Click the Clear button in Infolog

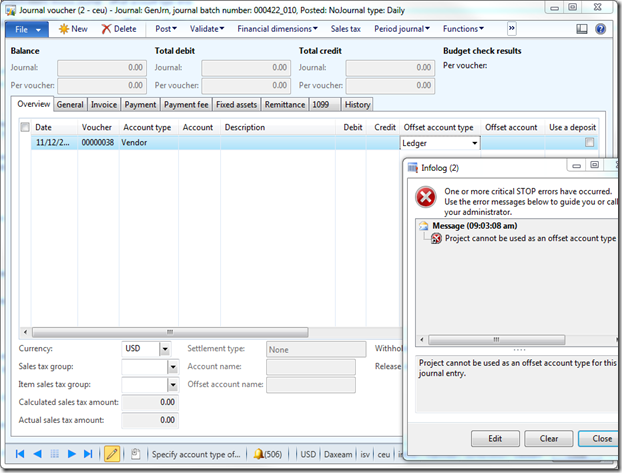[549, 438]
